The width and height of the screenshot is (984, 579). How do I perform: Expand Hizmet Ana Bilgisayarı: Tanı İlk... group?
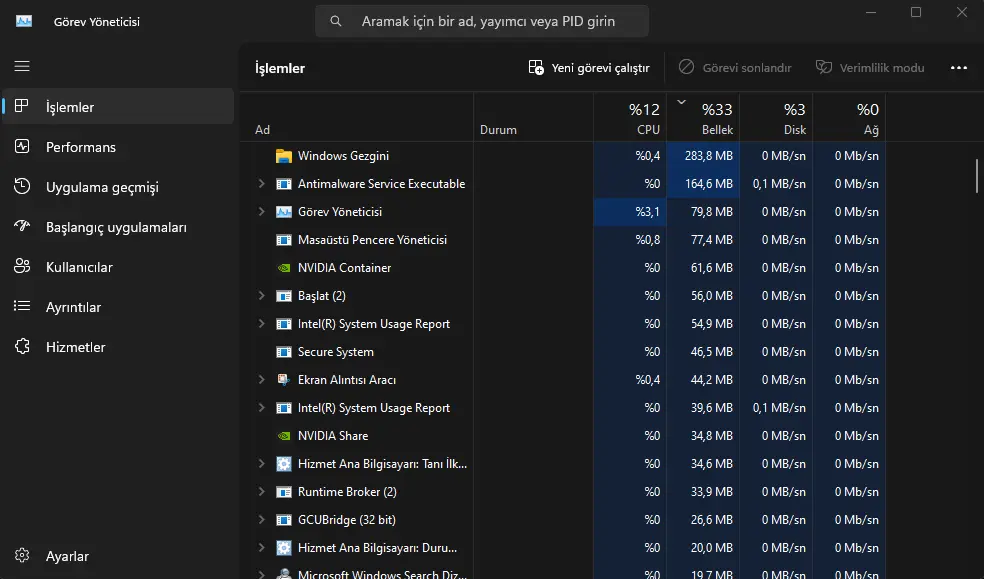click(x=261, y=464)
